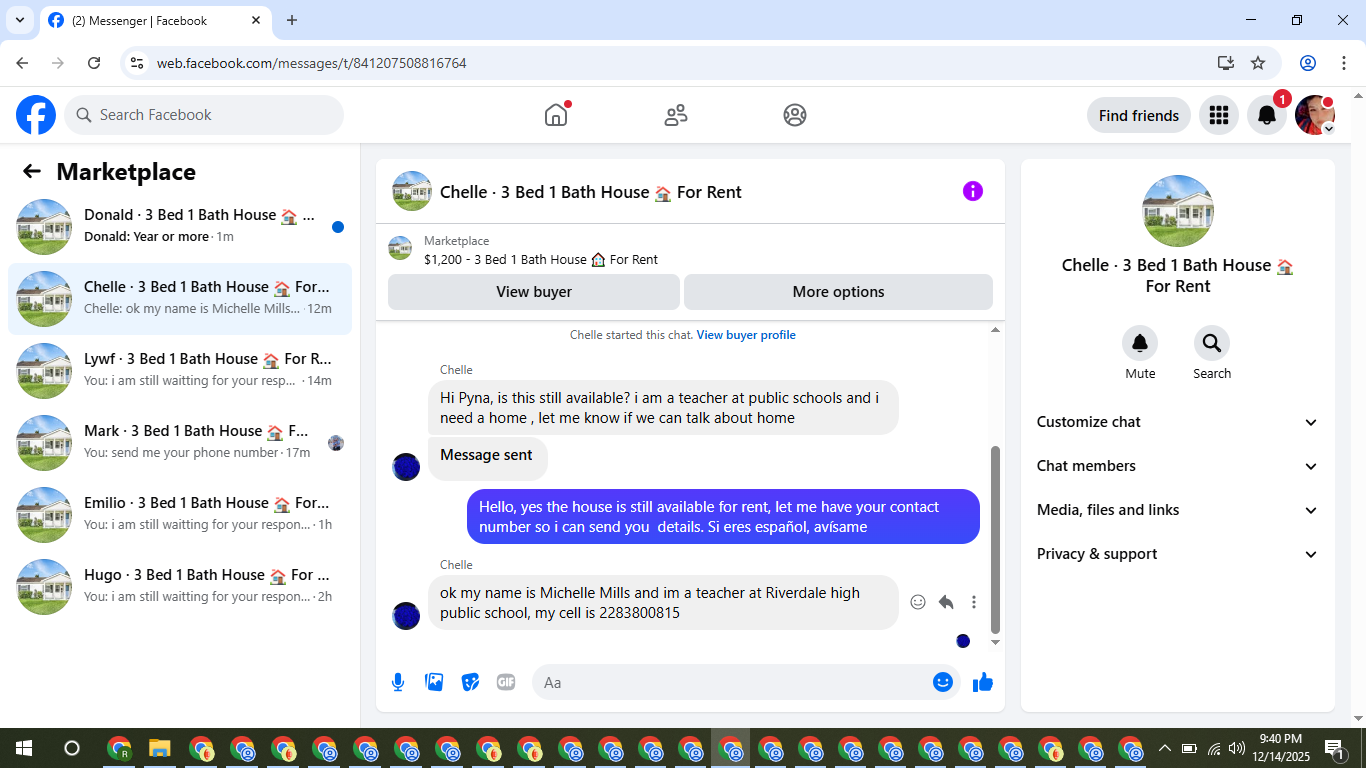Expand Media, files and links section
1366x768 pixels.
click(1177, 510)
